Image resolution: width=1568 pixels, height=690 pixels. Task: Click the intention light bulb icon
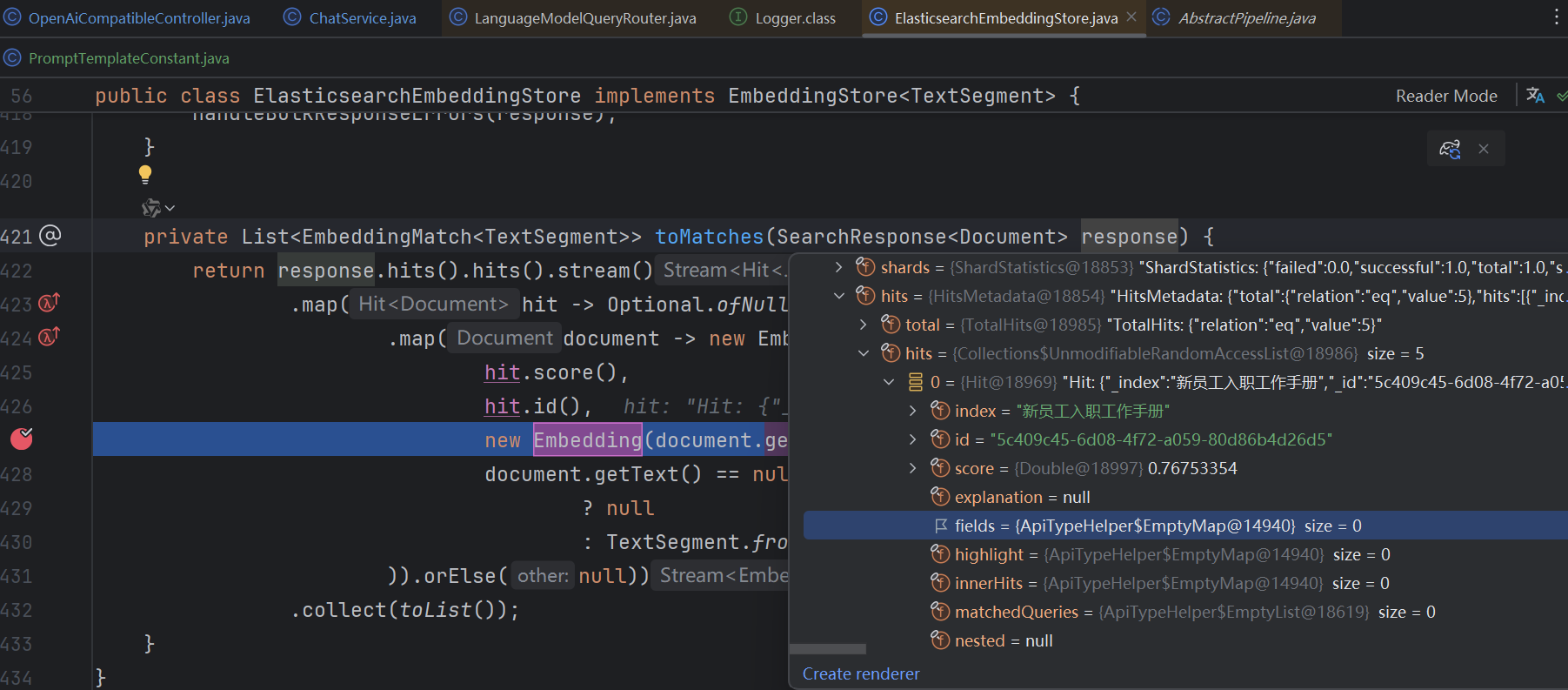[x=145, y=174]
